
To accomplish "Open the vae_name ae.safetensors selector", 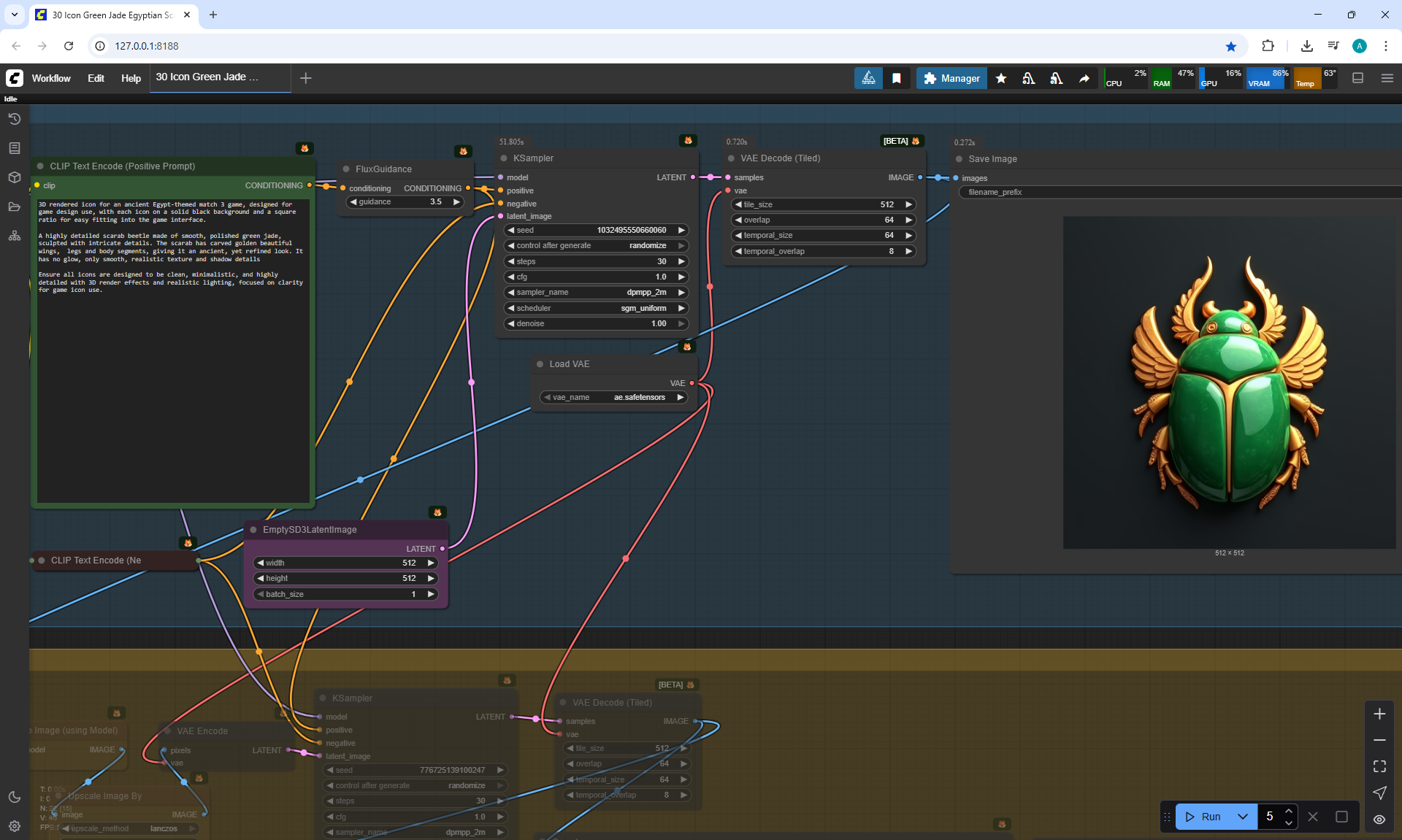I will coord(613,398).
